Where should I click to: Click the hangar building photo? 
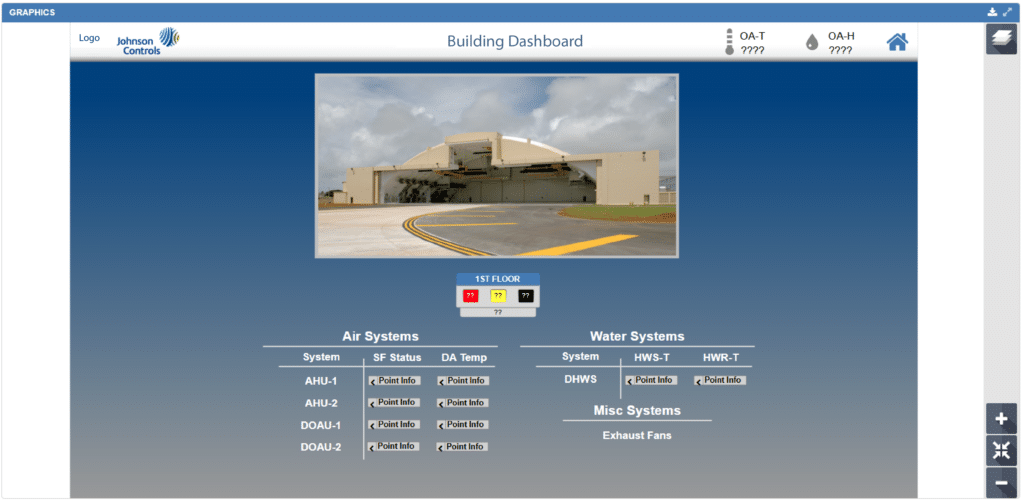point(496,166)
